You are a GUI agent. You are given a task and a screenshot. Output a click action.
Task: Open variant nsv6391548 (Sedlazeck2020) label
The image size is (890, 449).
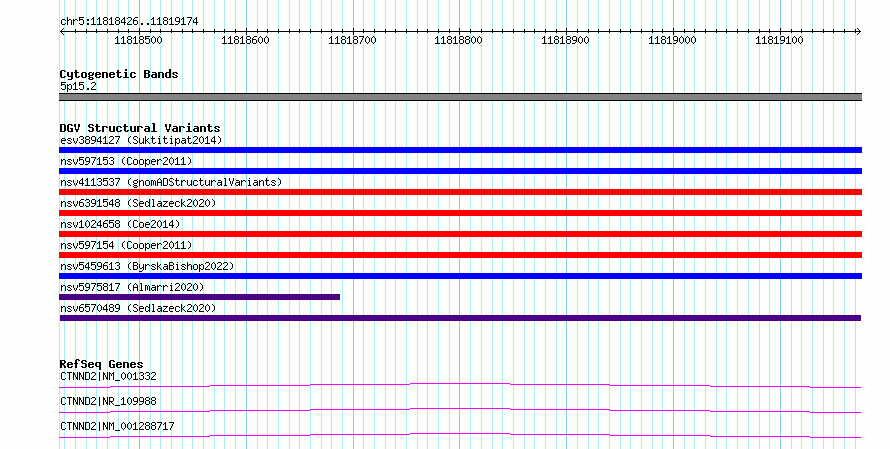click(138, 203)
